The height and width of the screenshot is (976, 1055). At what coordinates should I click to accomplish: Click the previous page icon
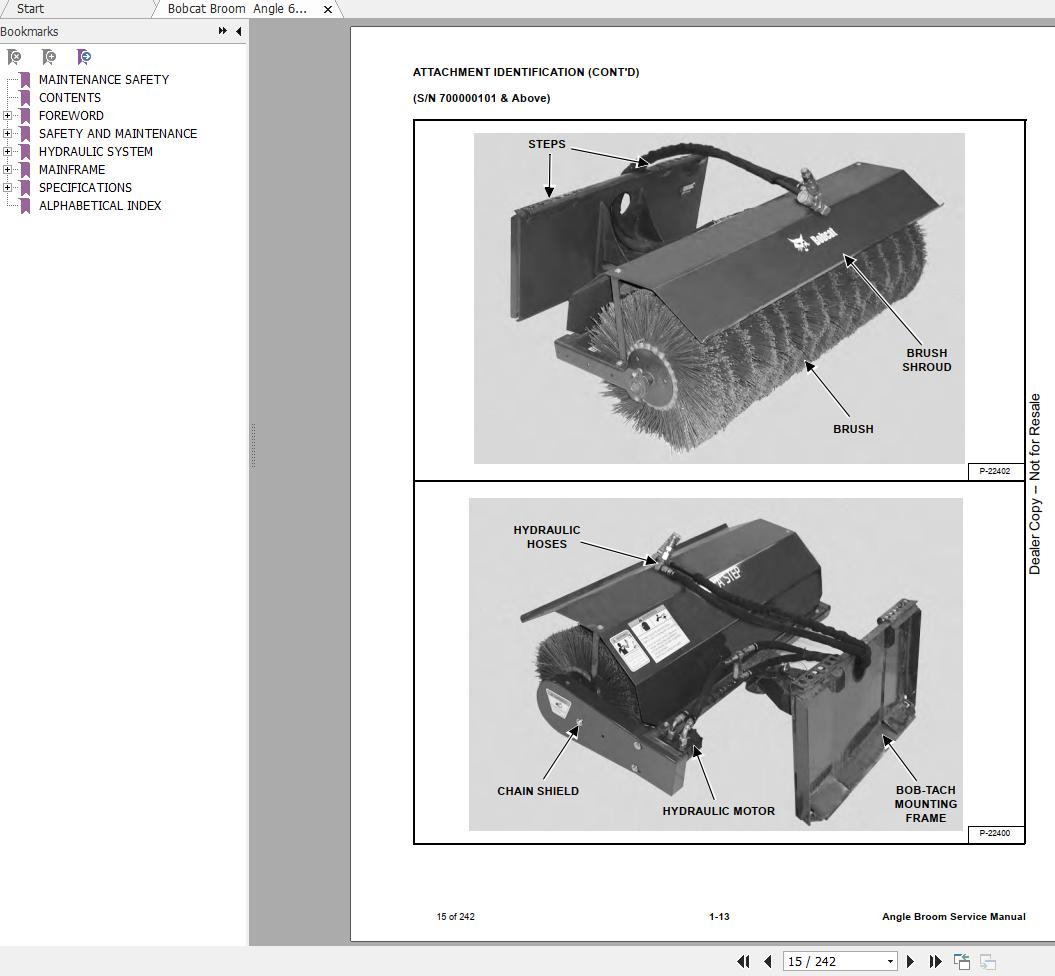pyautogui.click(x=768, y=961)
